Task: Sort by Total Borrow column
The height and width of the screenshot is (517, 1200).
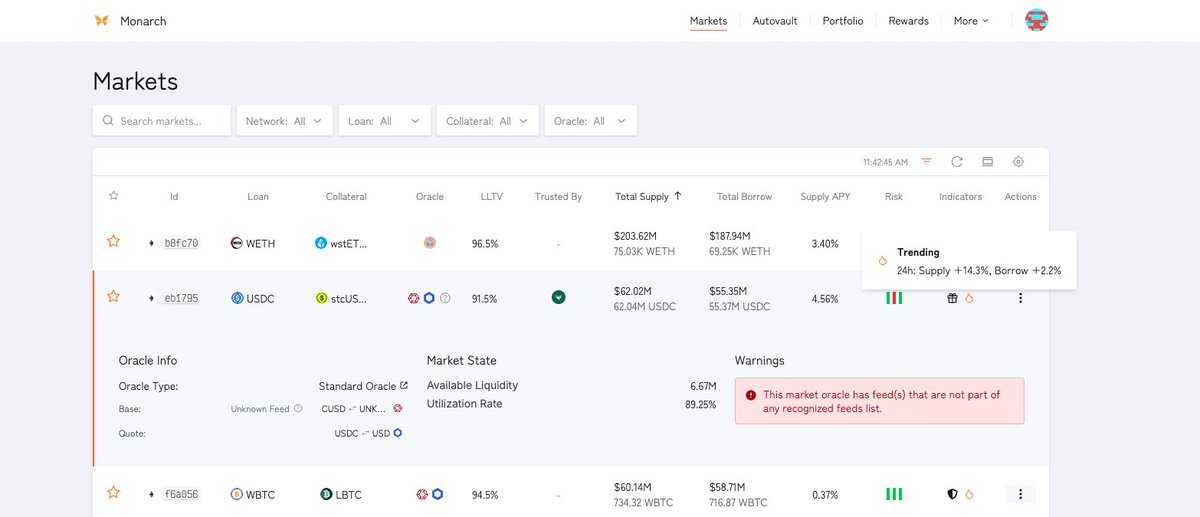Action: click(x=744, y=197)
